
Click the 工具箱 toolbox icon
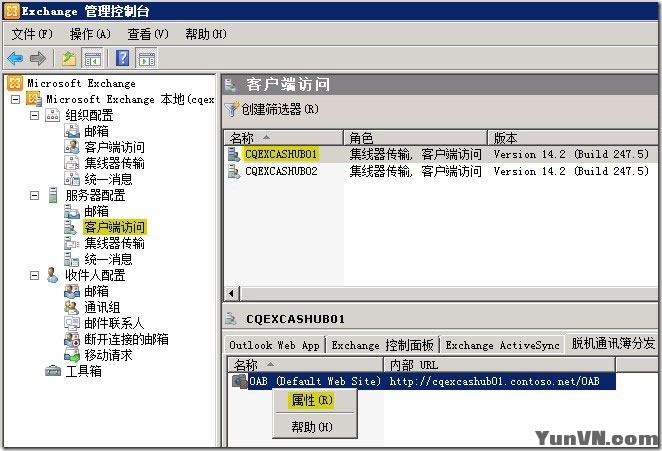[53, 371]
